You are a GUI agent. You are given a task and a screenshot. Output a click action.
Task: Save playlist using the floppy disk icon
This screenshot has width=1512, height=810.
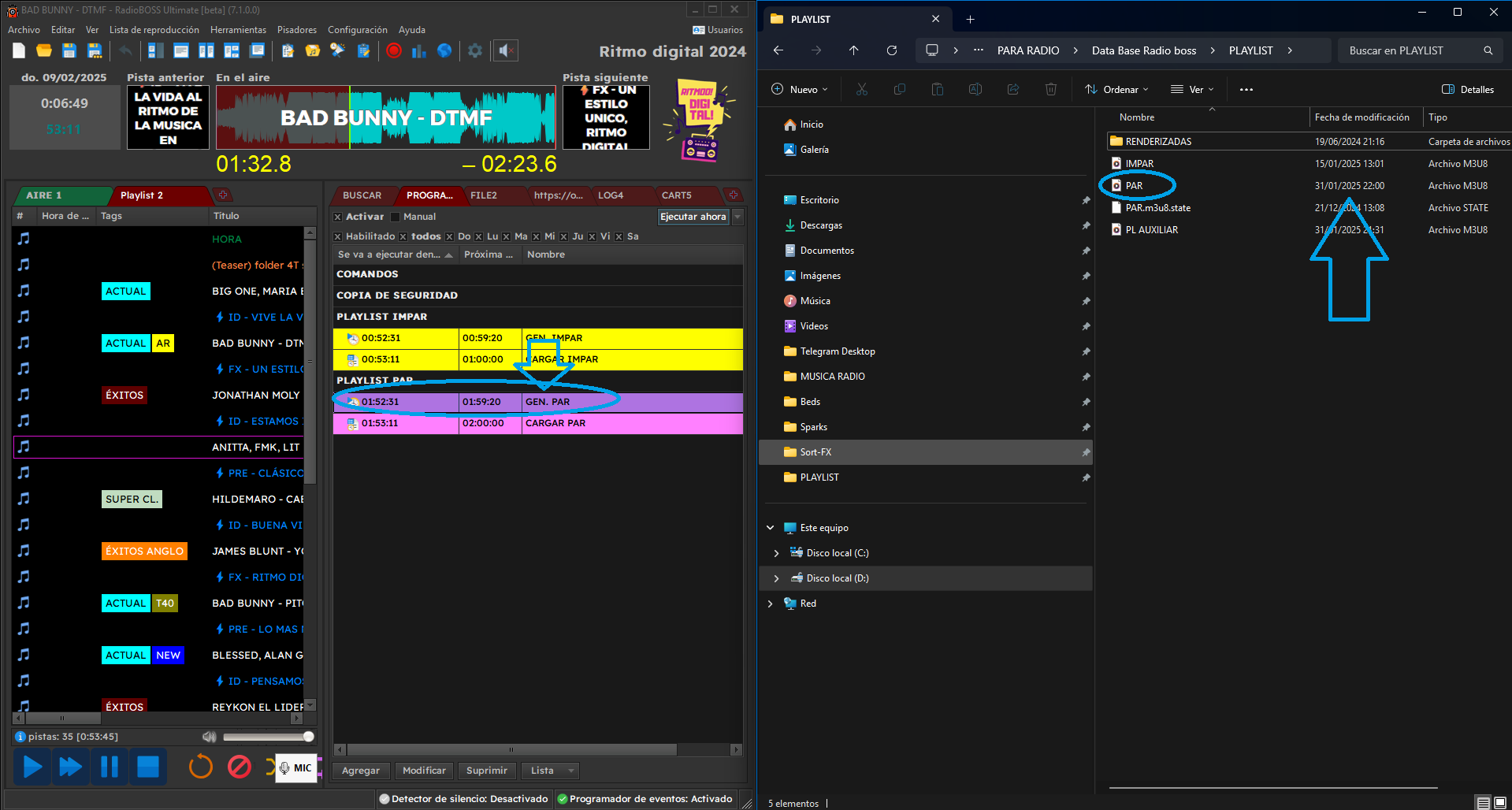69,51
